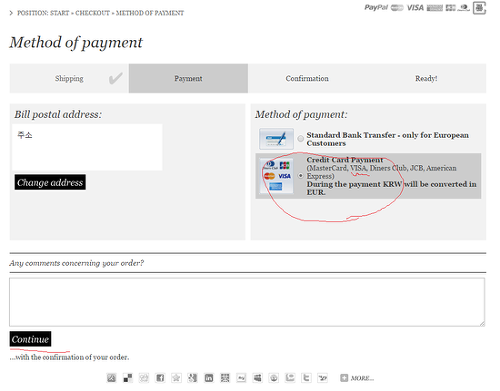Image resolution: width=500 pixels, height=391 pixels.
Task: Click the PayPal logo in header
Action: [x=376, y=7]
